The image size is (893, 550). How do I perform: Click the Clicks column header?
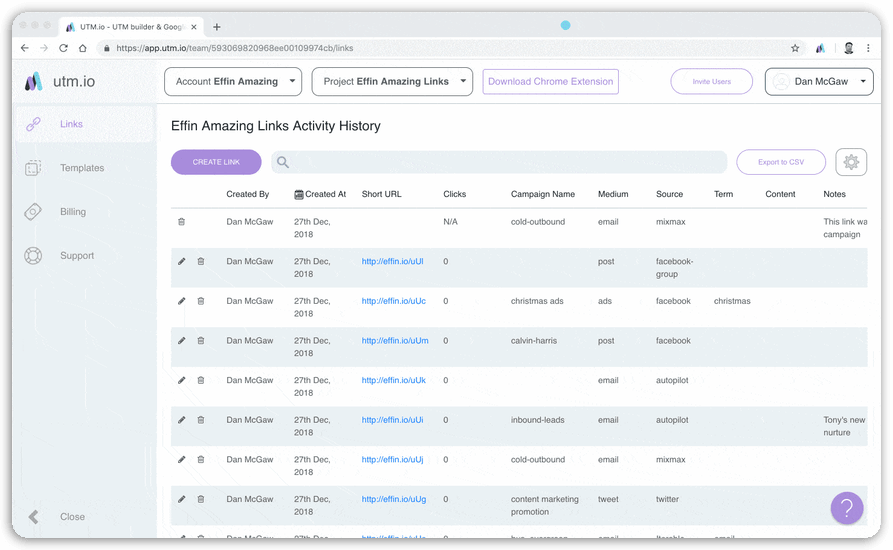click(454, 194)
